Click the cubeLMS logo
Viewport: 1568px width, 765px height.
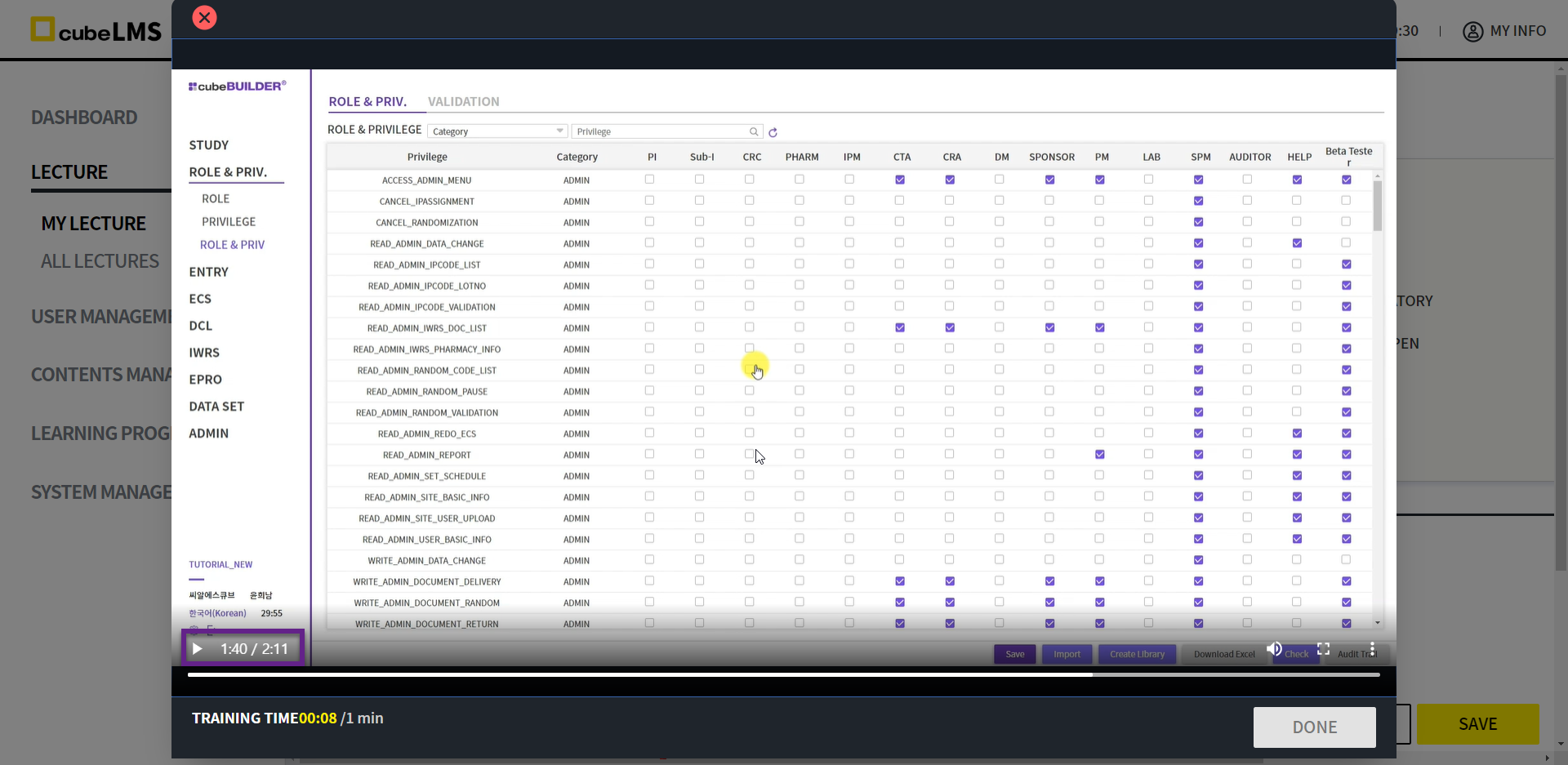(x=96, y=30)
